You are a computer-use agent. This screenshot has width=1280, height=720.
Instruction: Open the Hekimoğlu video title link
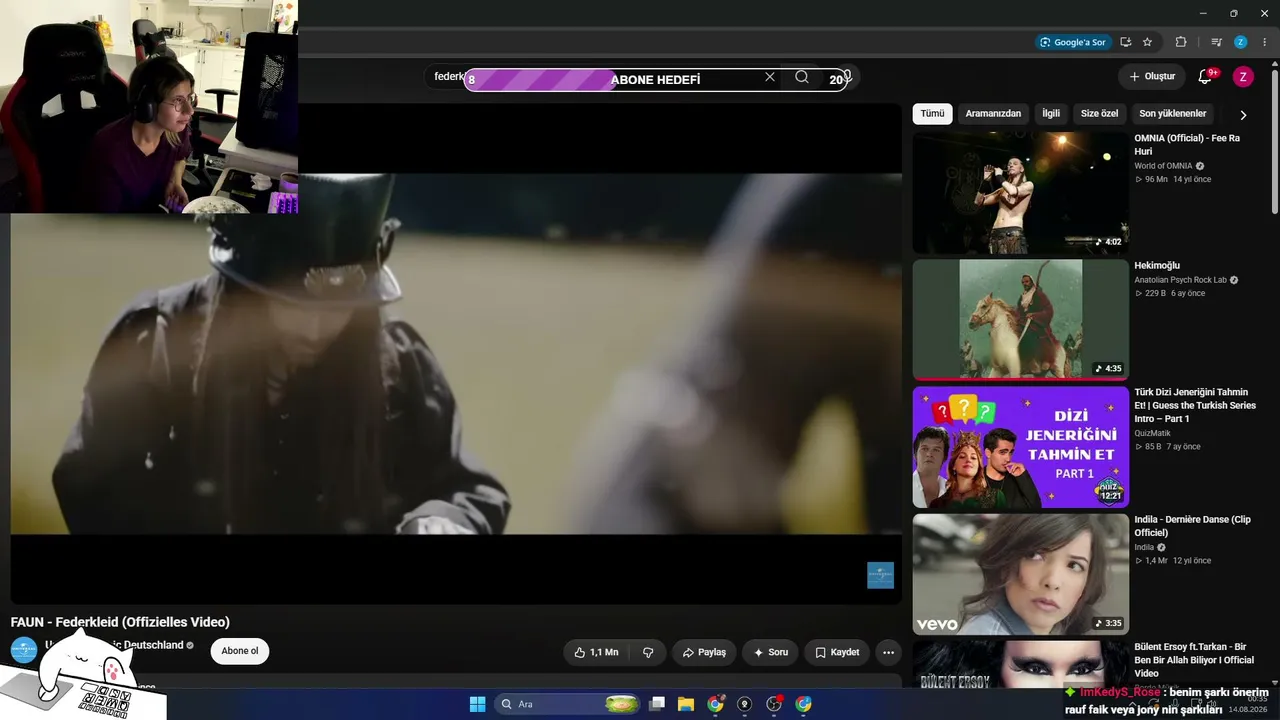click(1157, 266)
